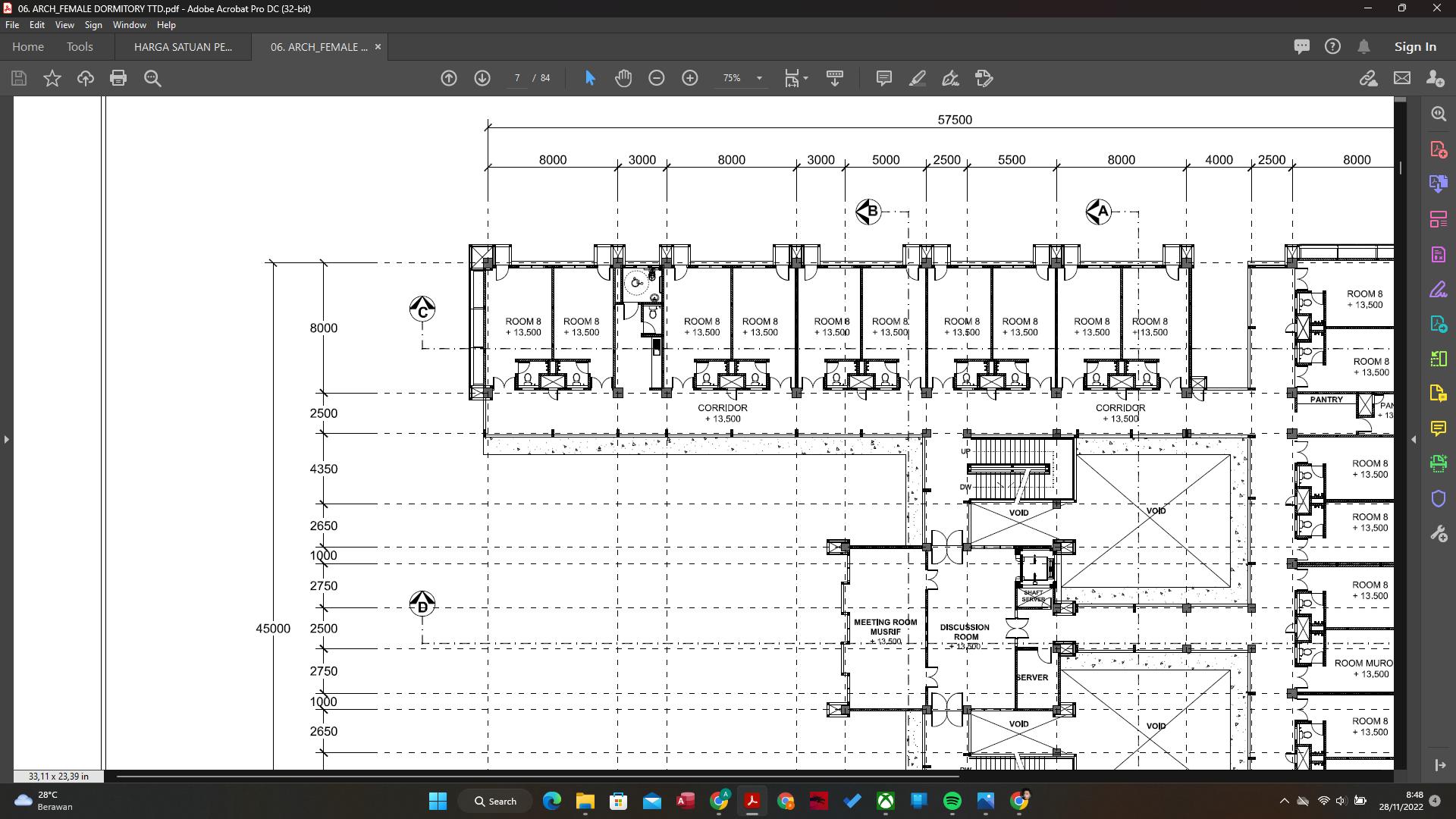
Task: Collapse the right tools pane arrow
Action: [1413, 439]
